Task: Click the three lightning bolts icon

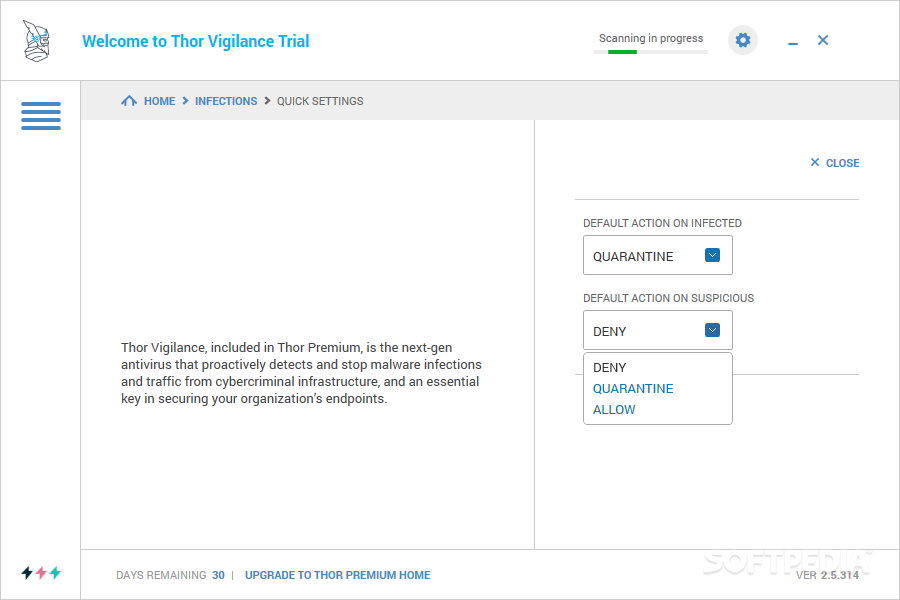Action: [41, 572]
